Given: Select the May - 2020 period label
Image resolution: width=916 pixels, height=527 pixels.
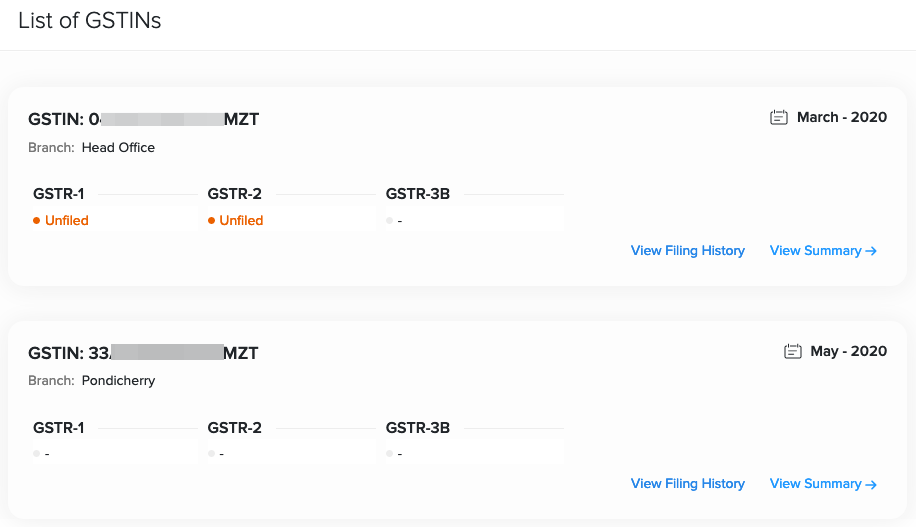Looking at the screenshot, I should [x=848, y=351].
